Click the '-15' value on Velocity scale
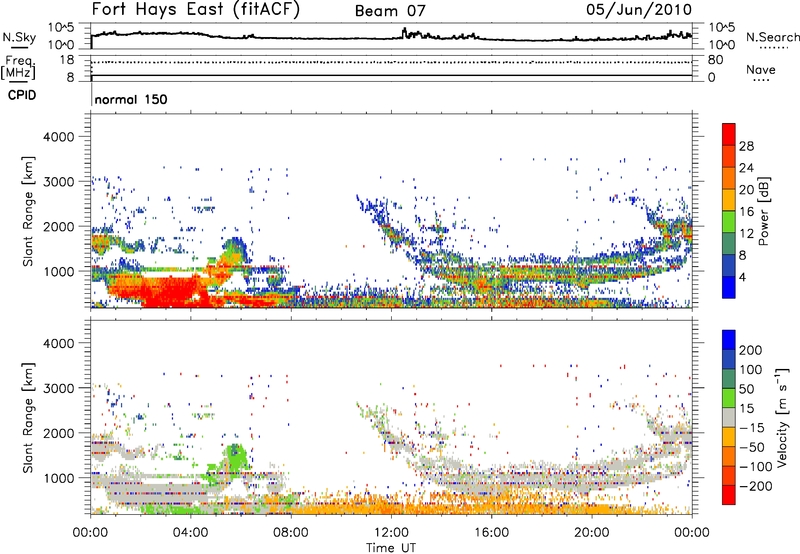800x554 pixels. tap(751, 427)
